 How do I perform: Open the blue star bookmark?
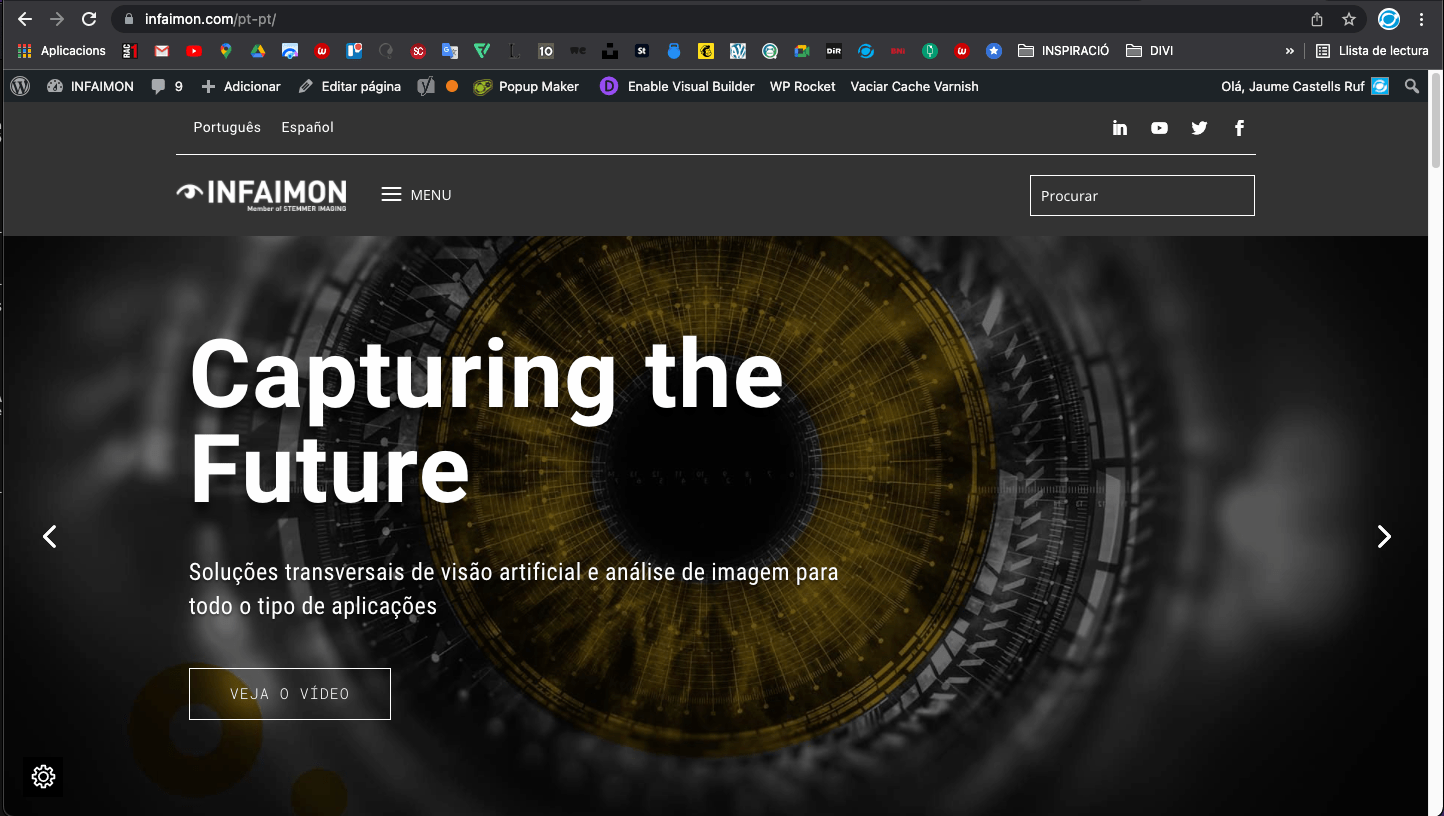tap(993, 50)
